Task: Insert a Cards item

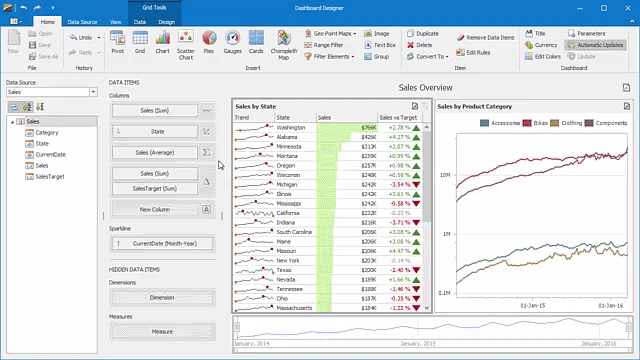Action: [256, 42]
